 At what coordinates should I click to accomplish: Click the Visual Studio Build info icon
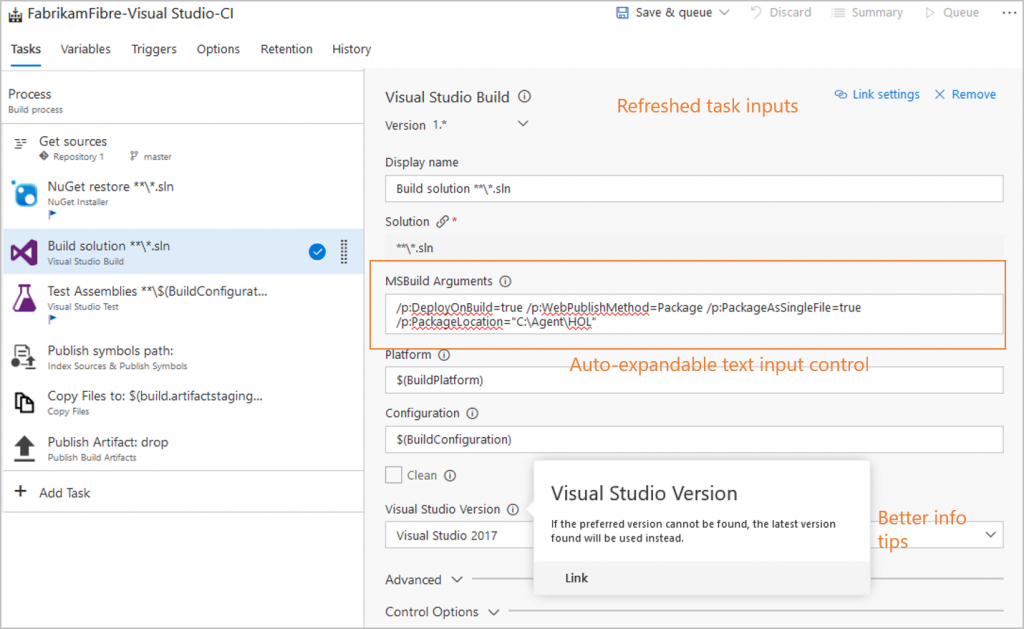[x=524, y=97]
